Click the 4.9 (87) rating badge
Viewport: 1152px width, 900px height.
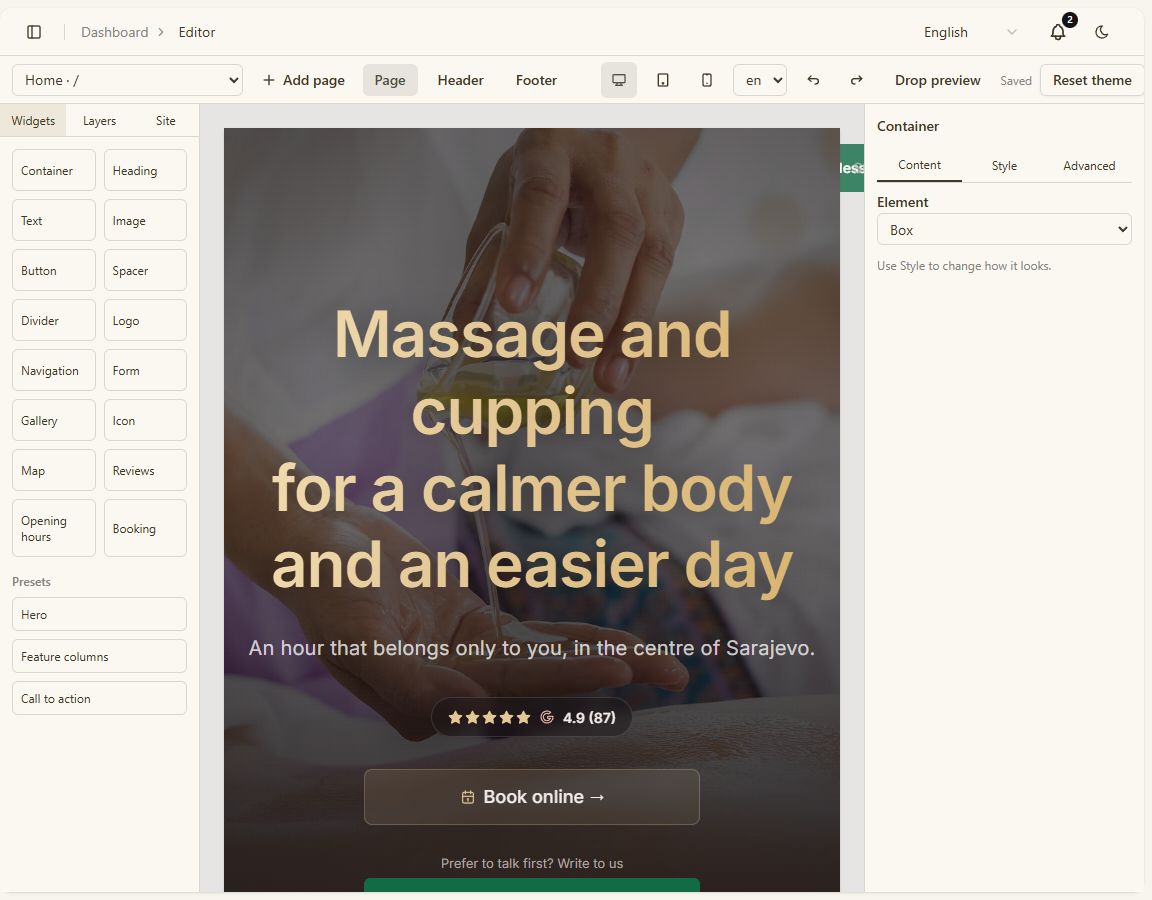tap(532, 717)
